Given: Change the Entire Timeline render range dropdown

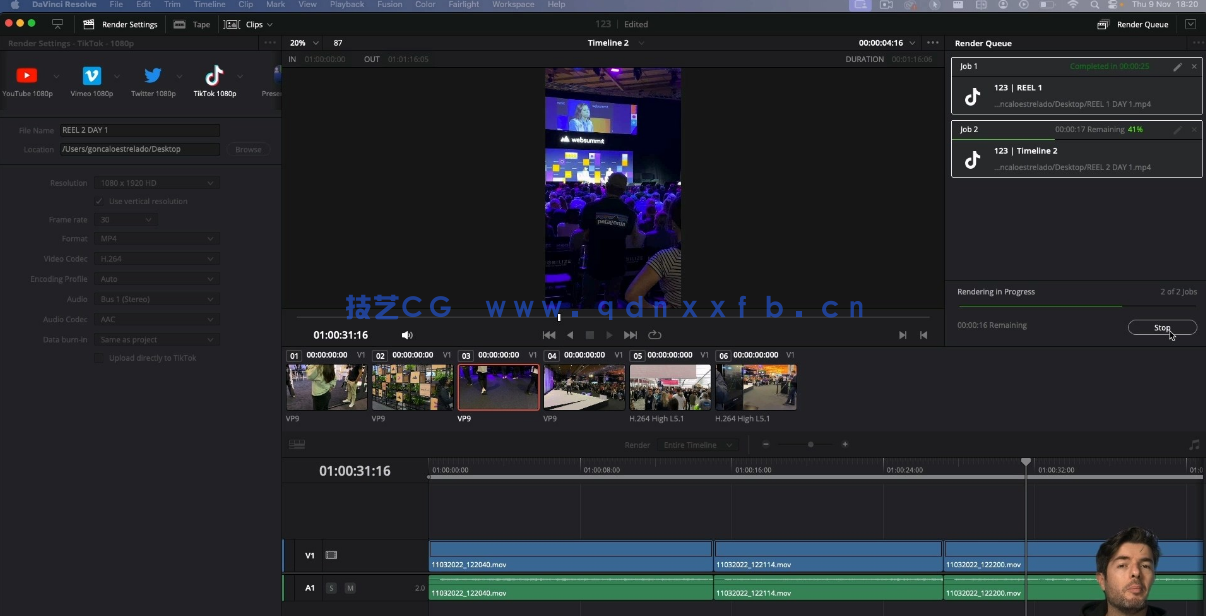Looking at the screenshot, I should [697, 444].
